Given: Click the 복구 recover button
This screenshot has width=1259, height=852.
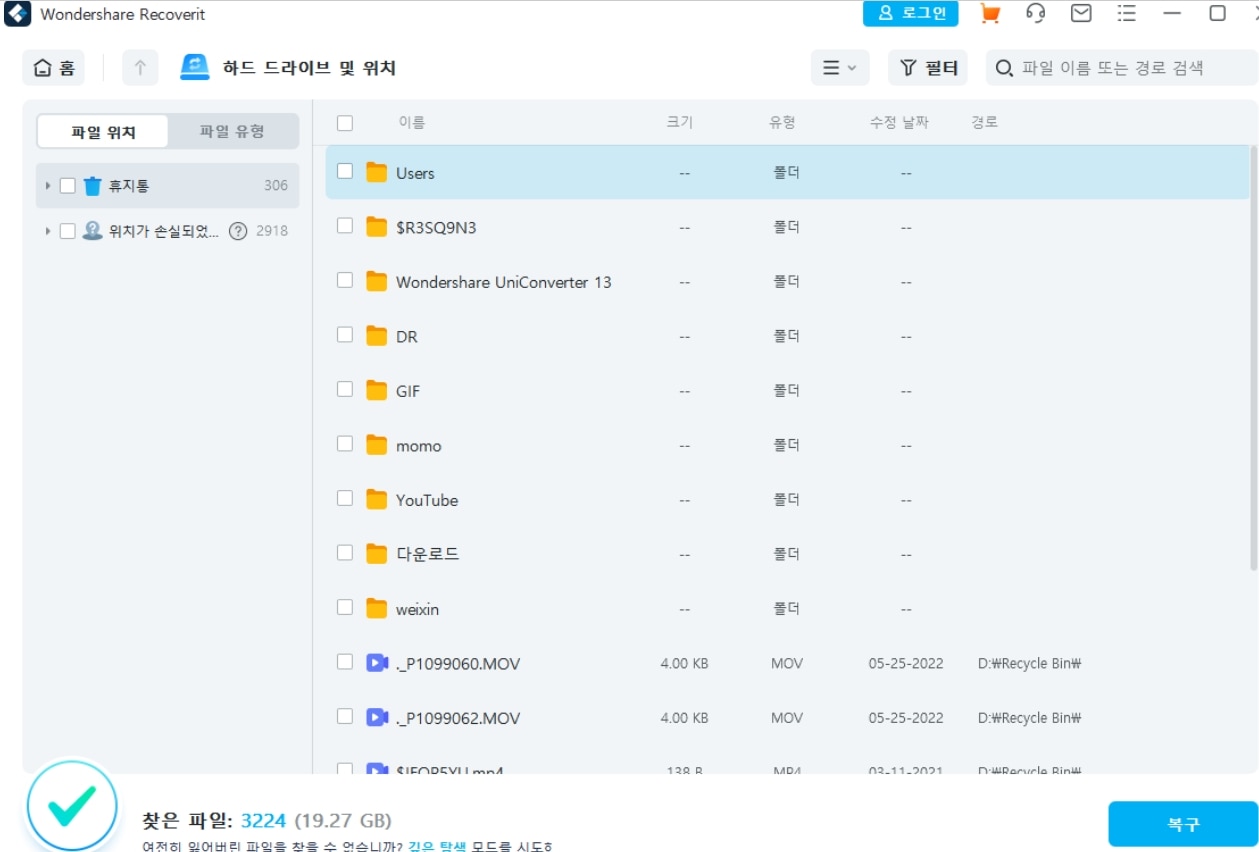Looking at the screenshot, I should [1183, 825].
